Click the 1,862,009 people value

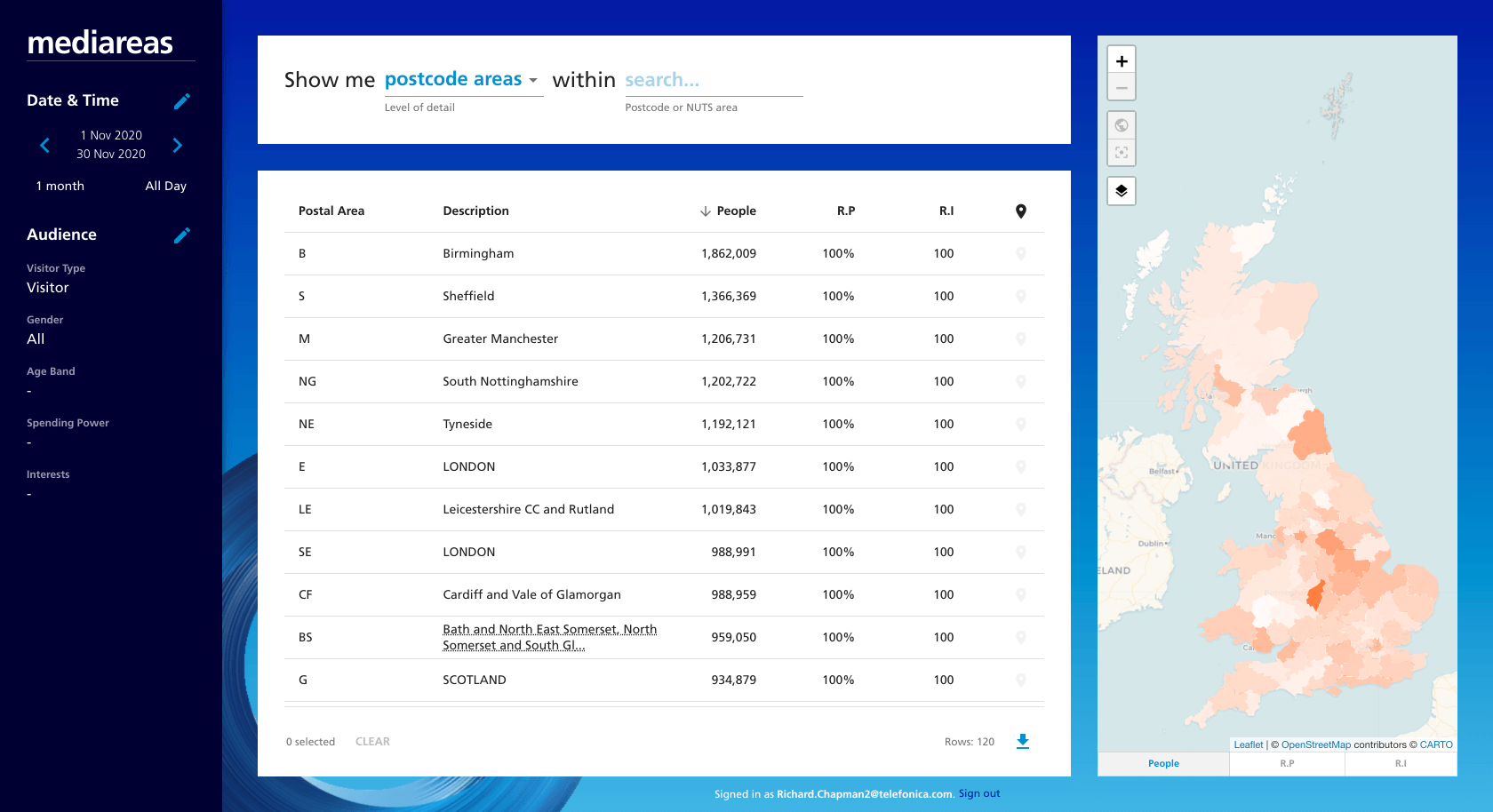[x=729, y=254]
